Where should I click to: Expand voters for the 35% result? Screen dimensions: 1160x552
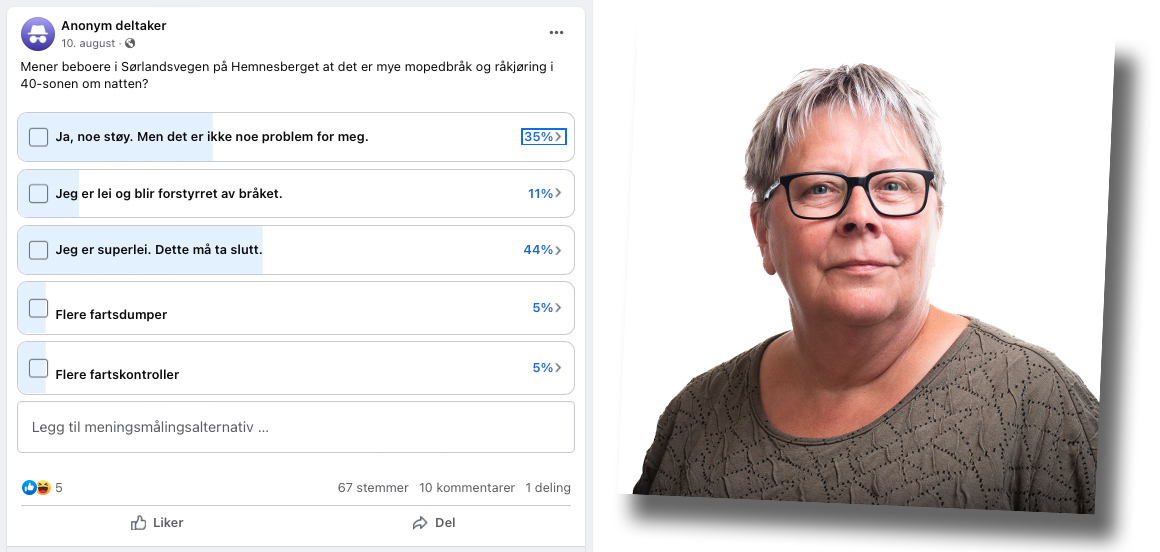(x=544, y=137)
